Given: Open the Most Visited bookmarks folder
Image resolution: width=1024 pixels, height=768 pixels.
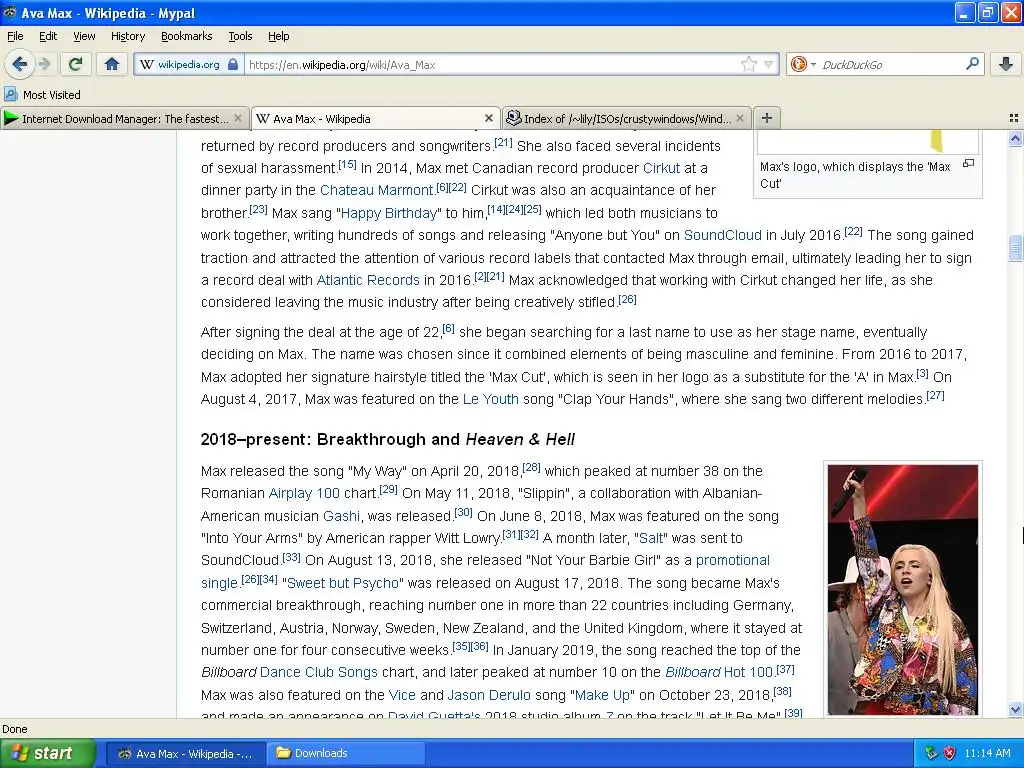Looking at the screenshot, I should coord(42,95).
